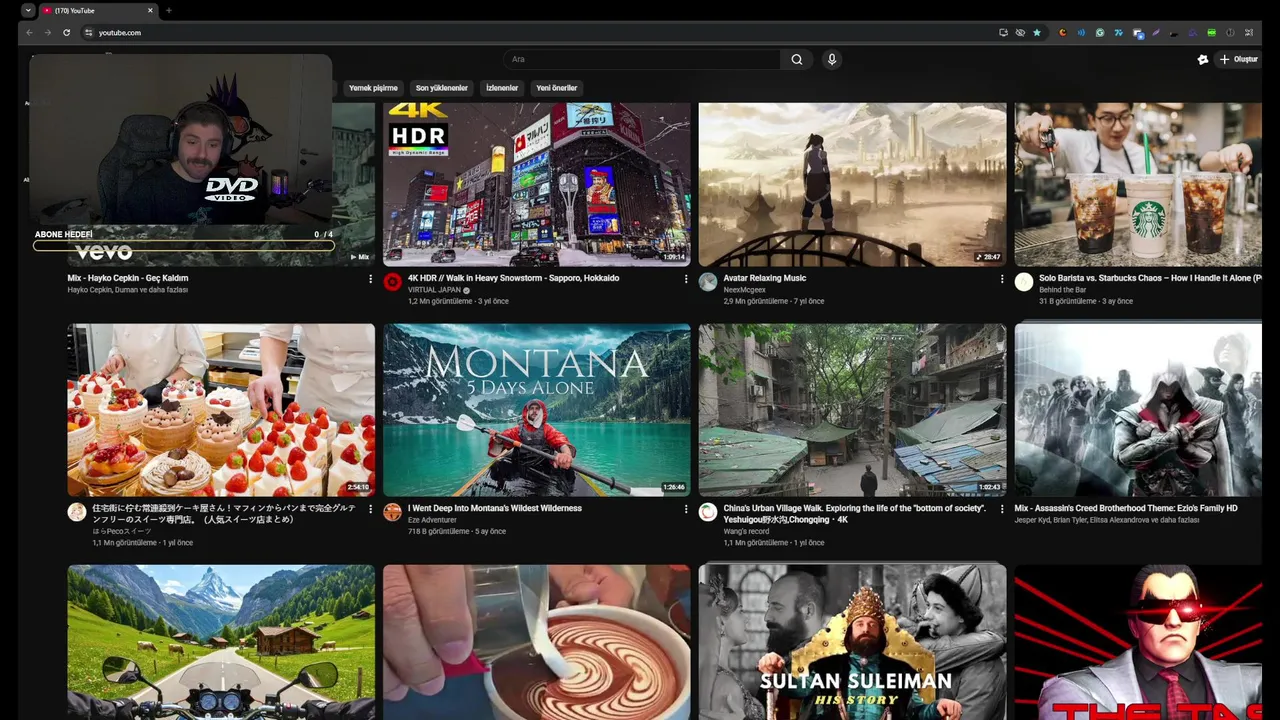The width and height of the screenshot is (1280, 720).
Task: Open the Sultan Suleiman His Story thumbnail
Action: (x=853, y=641)
